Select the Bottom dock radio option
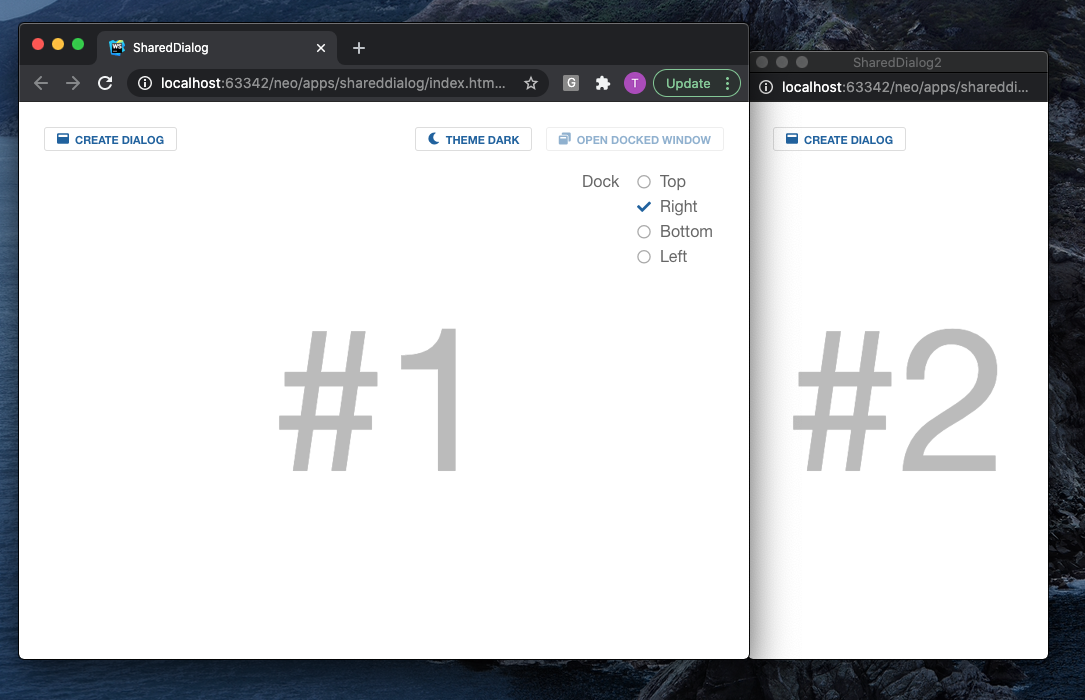Viewport: 1085px width, 700px height. pyautogui.click(x=644, y=232)
